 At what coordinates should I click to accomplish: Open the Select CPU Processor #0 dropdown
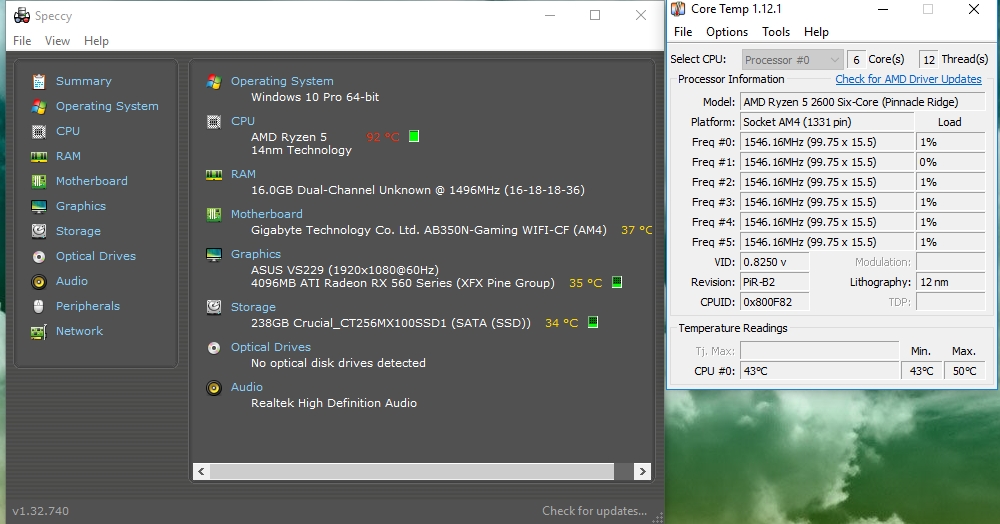793,60
